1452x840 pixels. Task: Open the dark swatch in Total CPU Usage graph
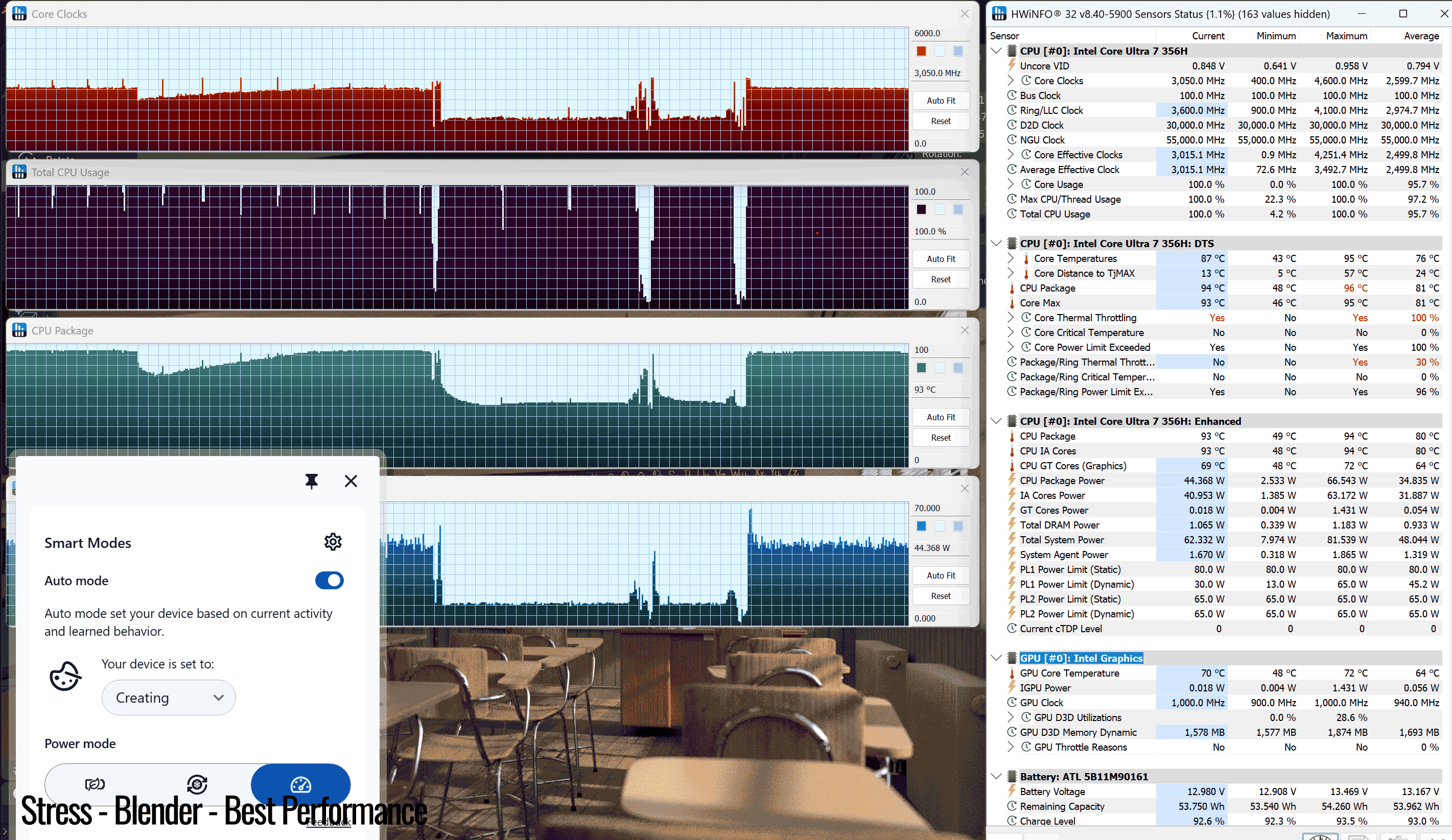921,209
